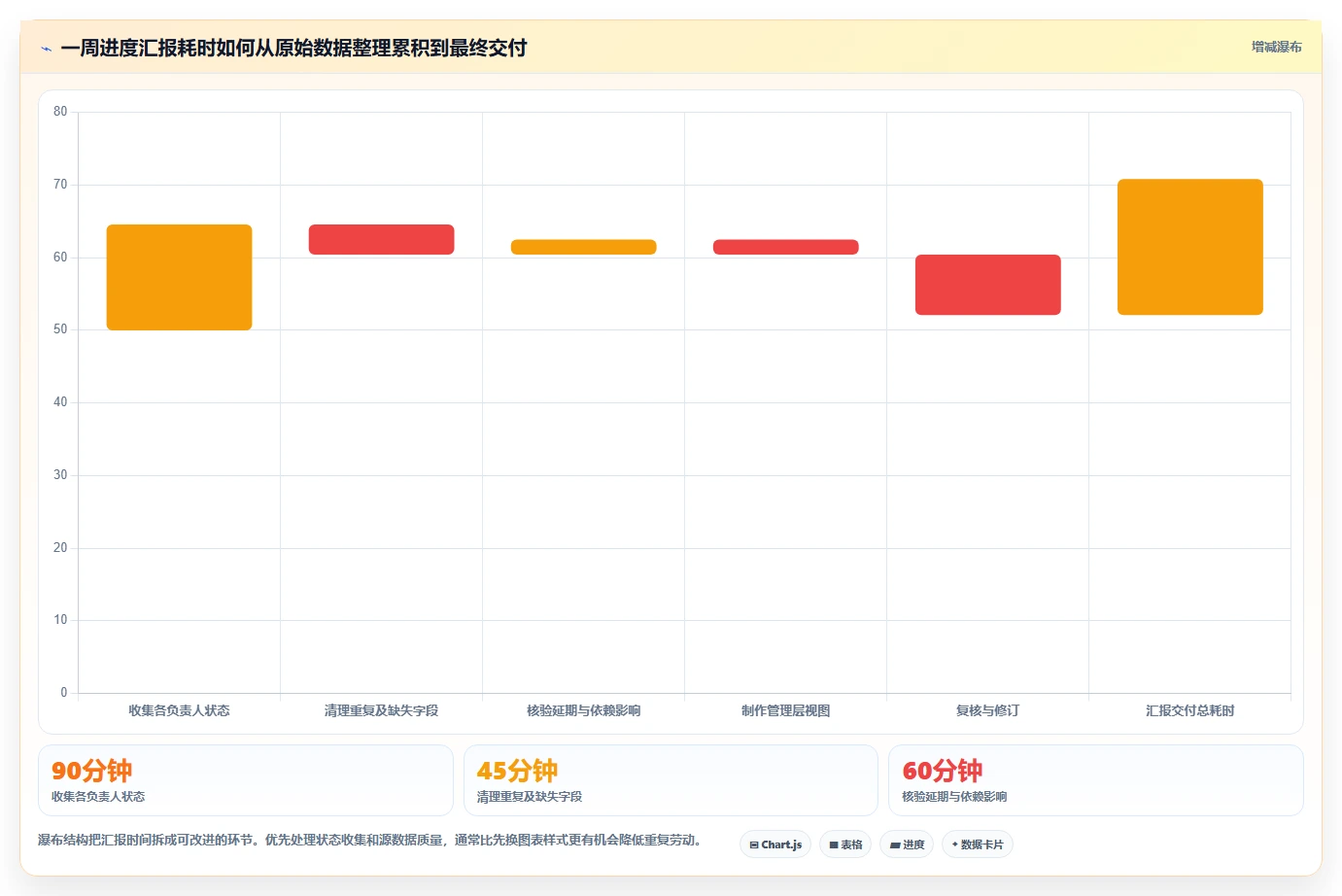This screenshot has width=1342, height=896.
Task: Click y-axis tick label 20
Action: coord(60,548)
